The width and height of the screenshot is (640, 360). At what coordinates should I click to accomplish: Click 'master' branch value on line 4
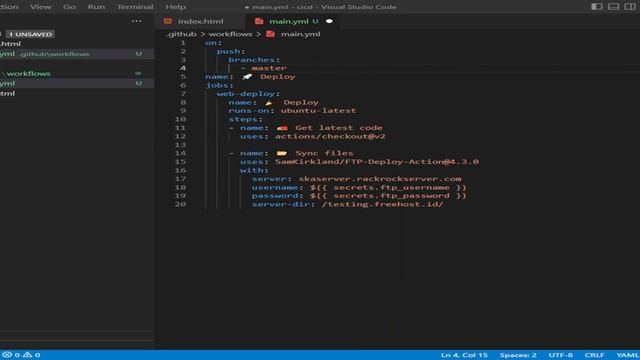[269, 68]
